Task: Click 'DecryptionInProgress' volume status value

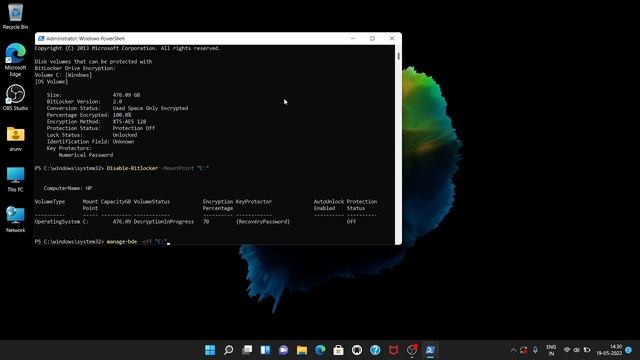Action: click(164, 222)
